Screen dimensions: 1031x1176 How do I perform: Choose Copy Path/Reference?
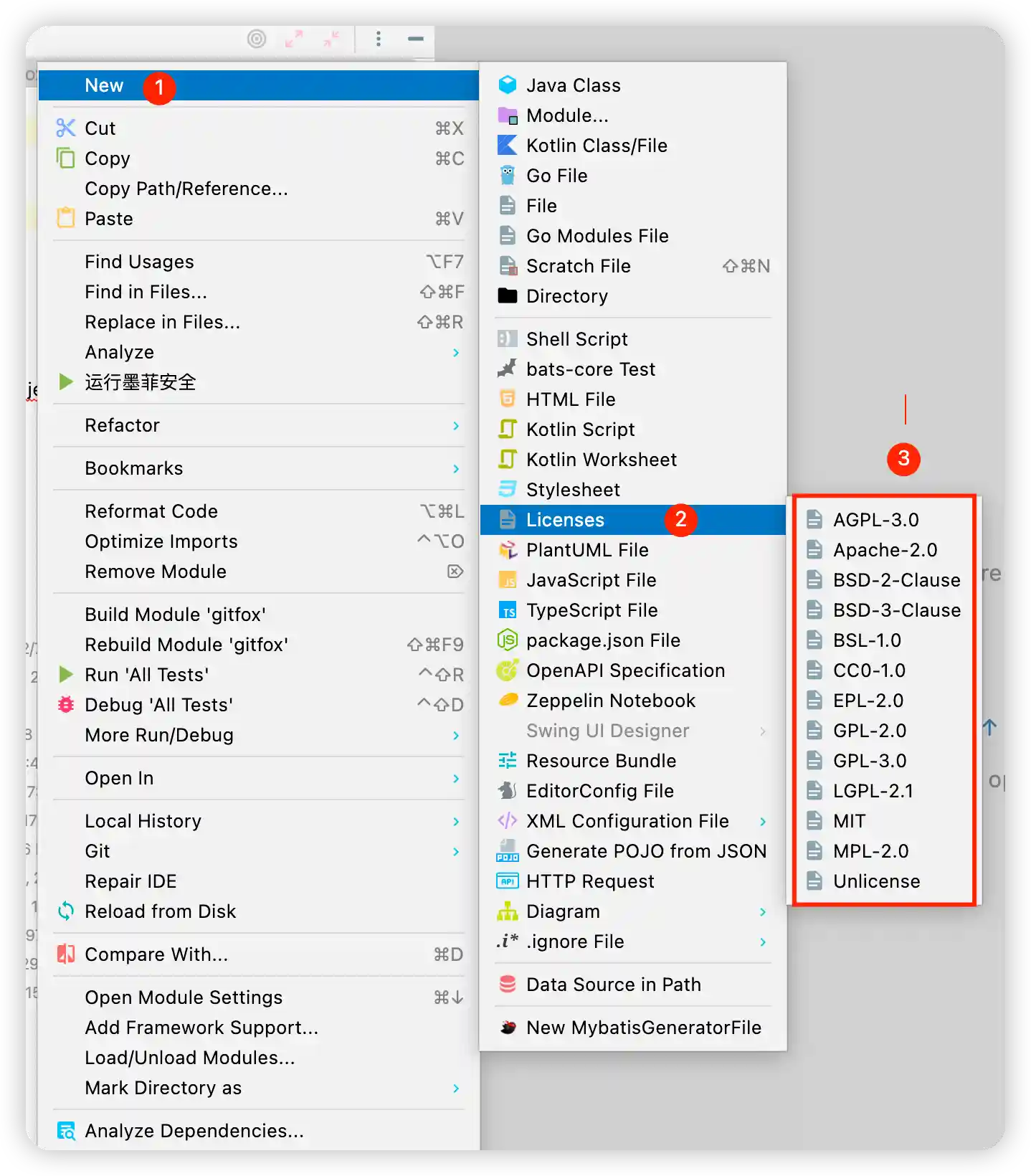[x=259, y=189]
